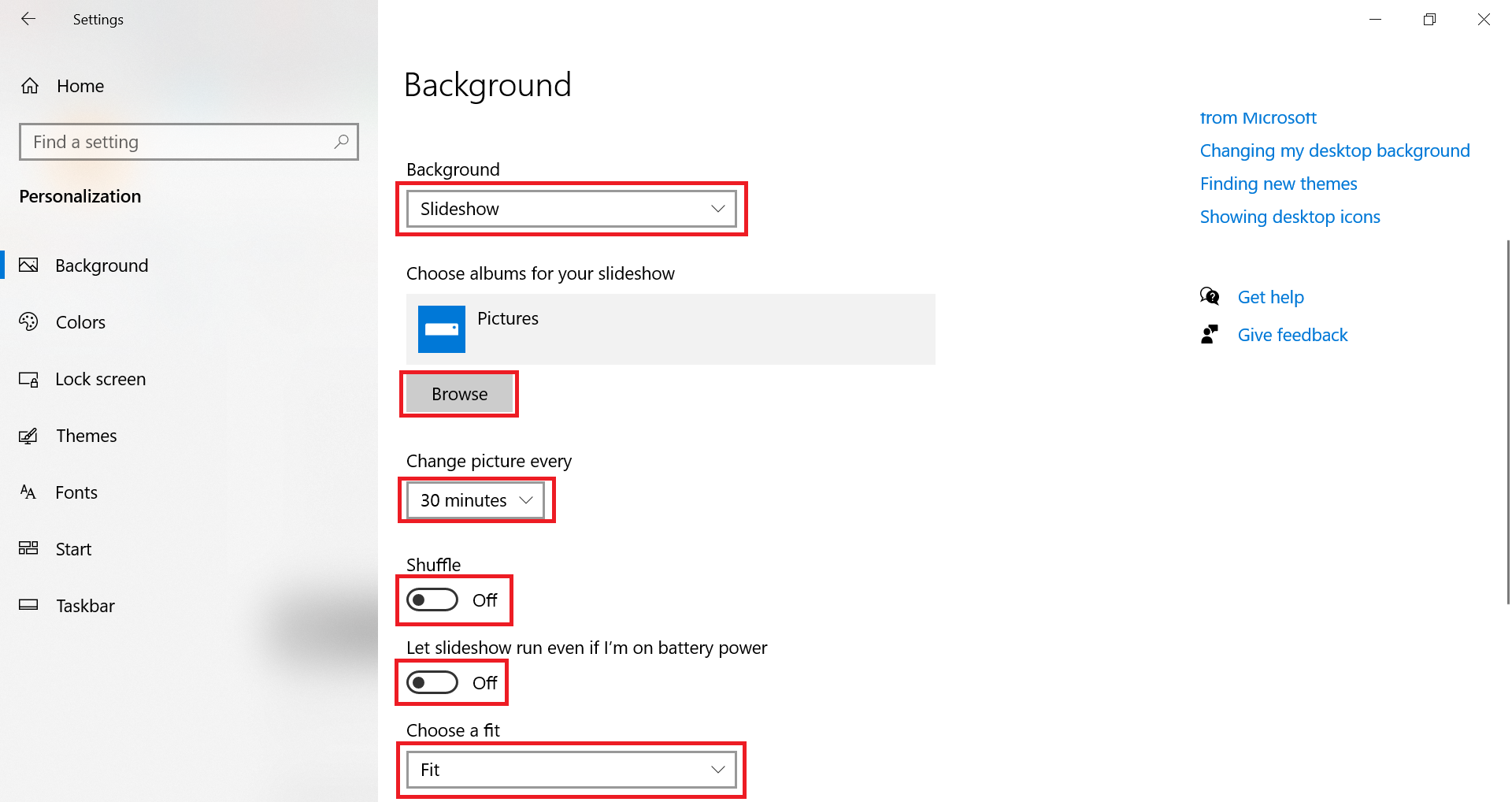Enable slideshow on battery power switch
1512x802 pixels.
432,683
